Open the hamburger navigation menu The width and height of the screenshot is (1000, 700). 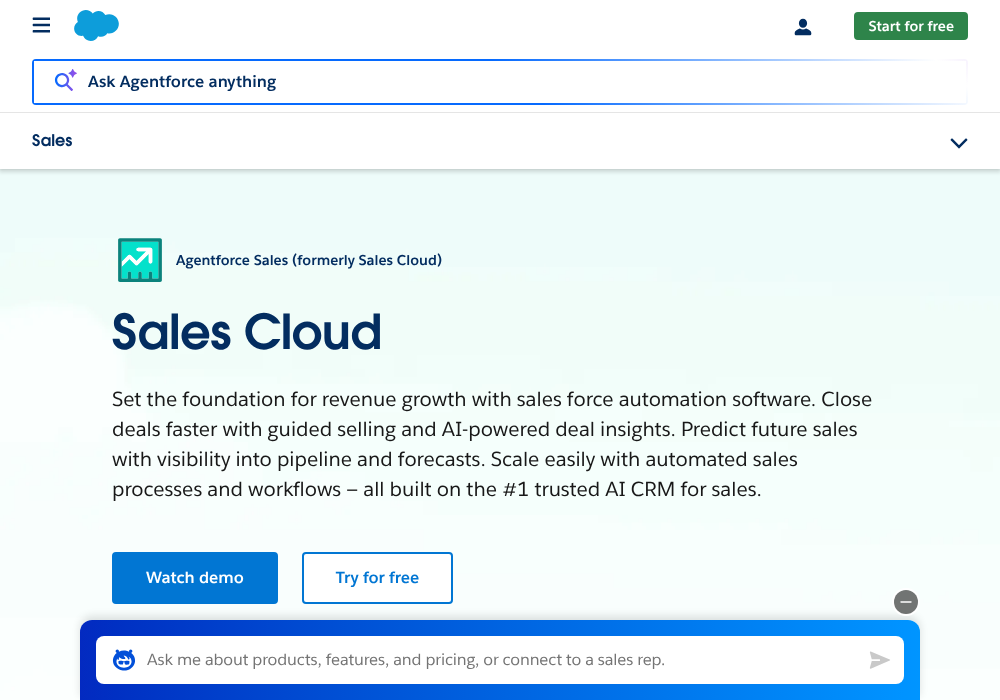click(41, 25)
